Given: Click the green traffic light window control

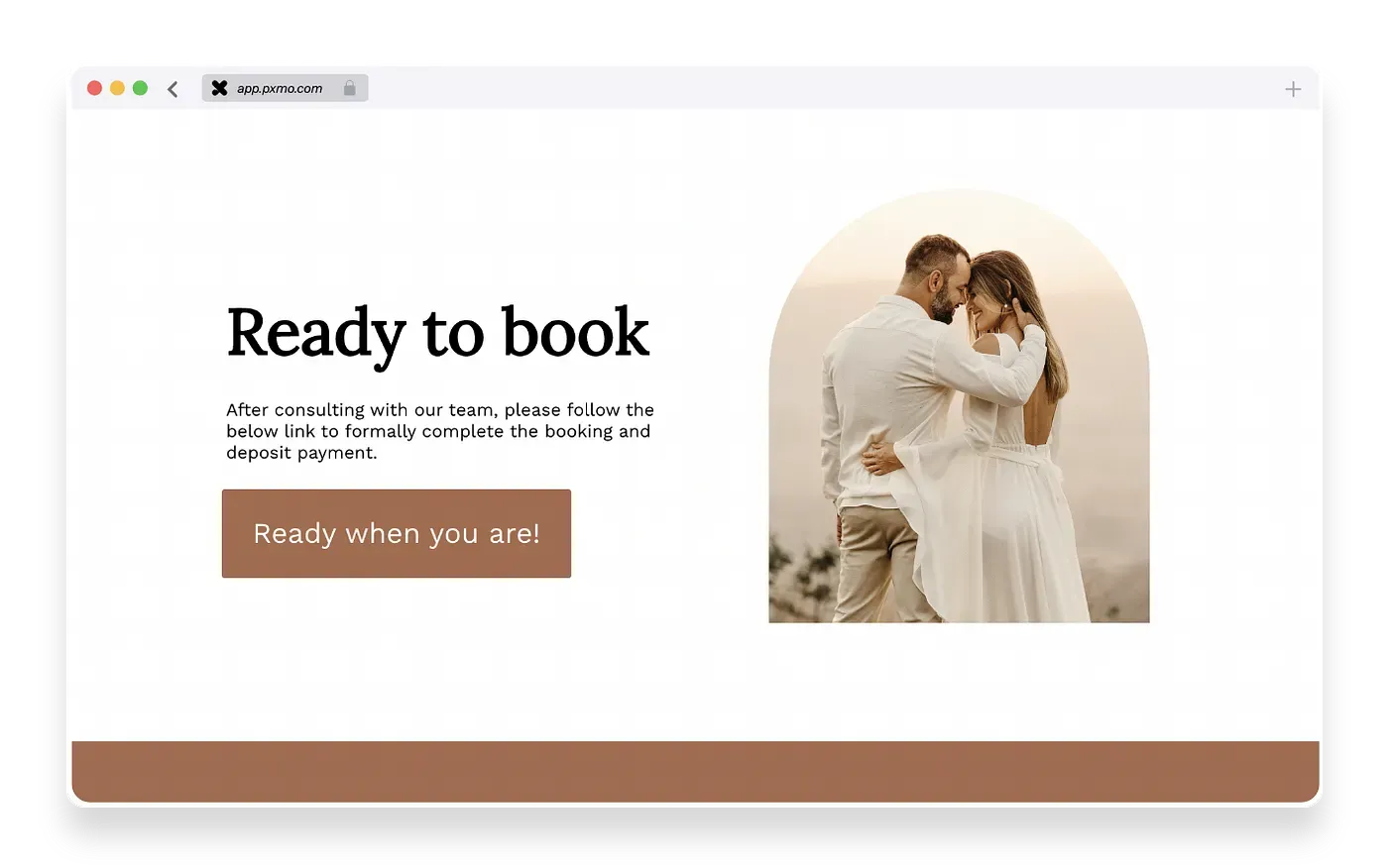Looking at the screenshot, I should point(140,87).
